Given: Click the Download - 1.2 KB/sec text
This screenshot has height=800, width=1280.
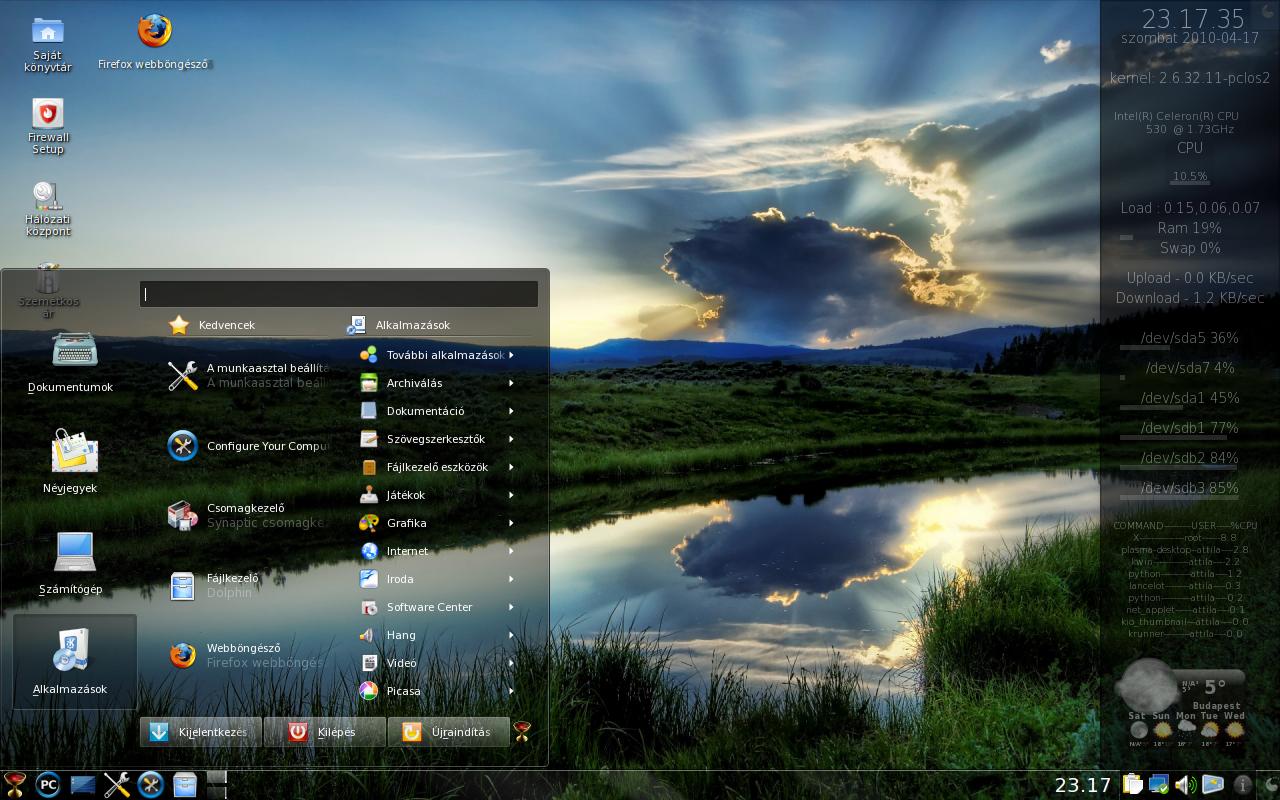Looking at the screenshot, I should tap(1190, 298).
